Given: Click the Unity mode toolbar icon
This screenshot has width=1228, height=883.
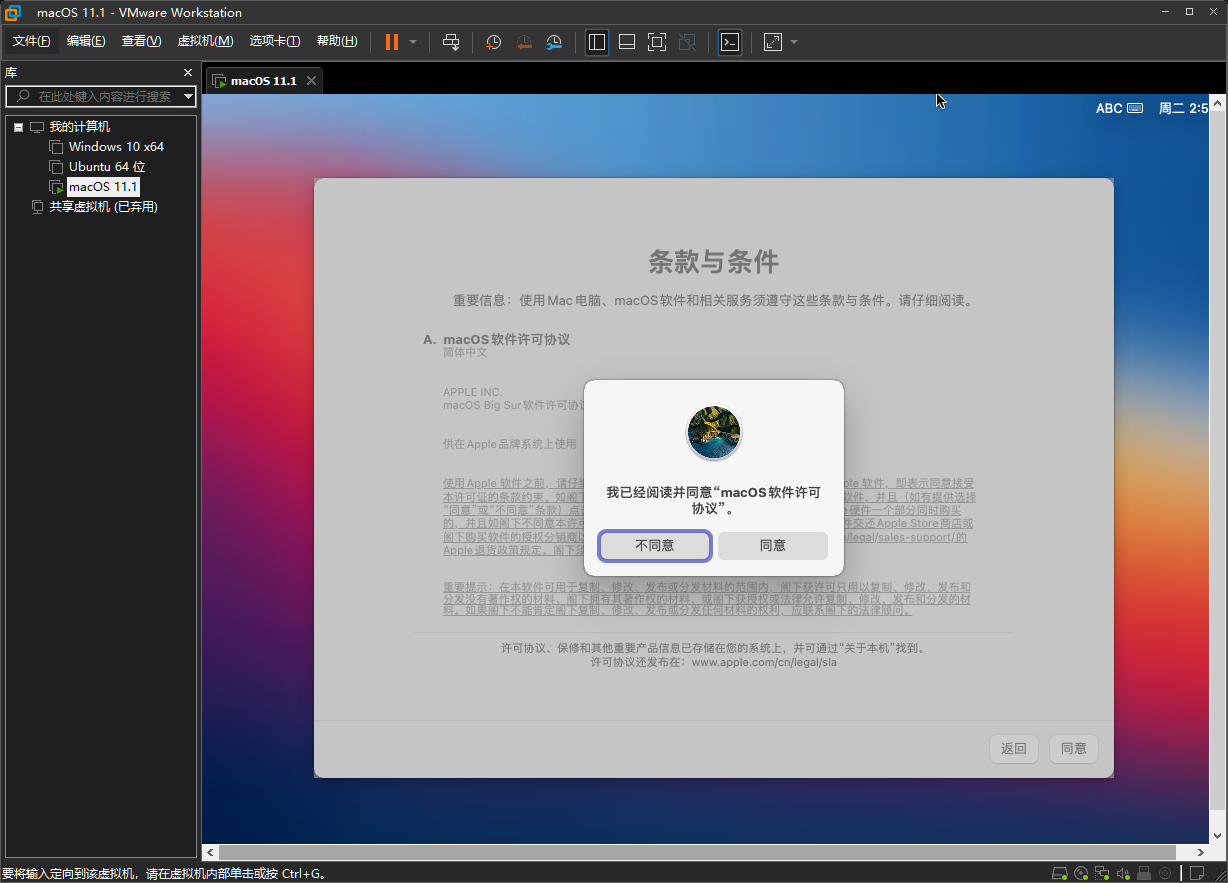Looking at the screenshot, I should point(687,42).
